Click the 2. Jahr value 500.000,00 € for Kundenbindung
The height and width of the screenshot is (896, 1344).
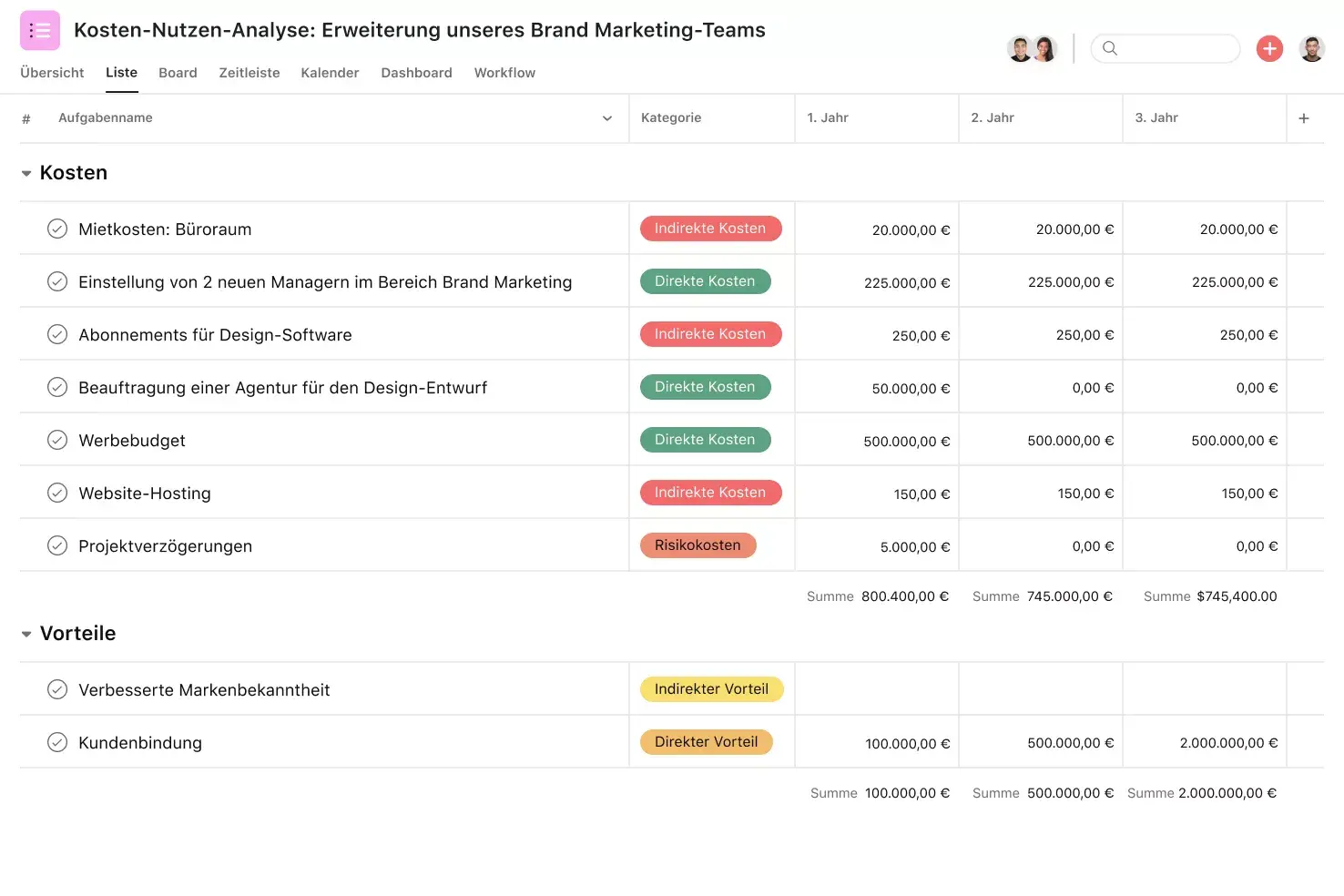pyautogui.click(x=1071, y=744)
